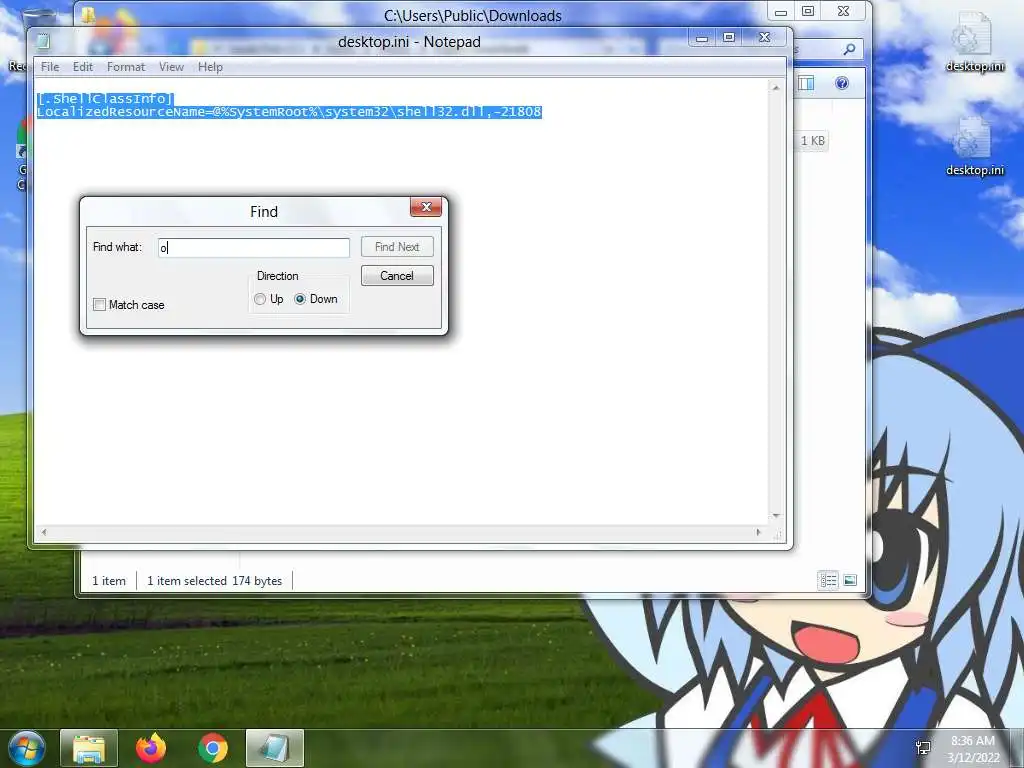Open Explorer help question mark icon
The height and width of the screenshot is (768, 1024).
point(842,83)
